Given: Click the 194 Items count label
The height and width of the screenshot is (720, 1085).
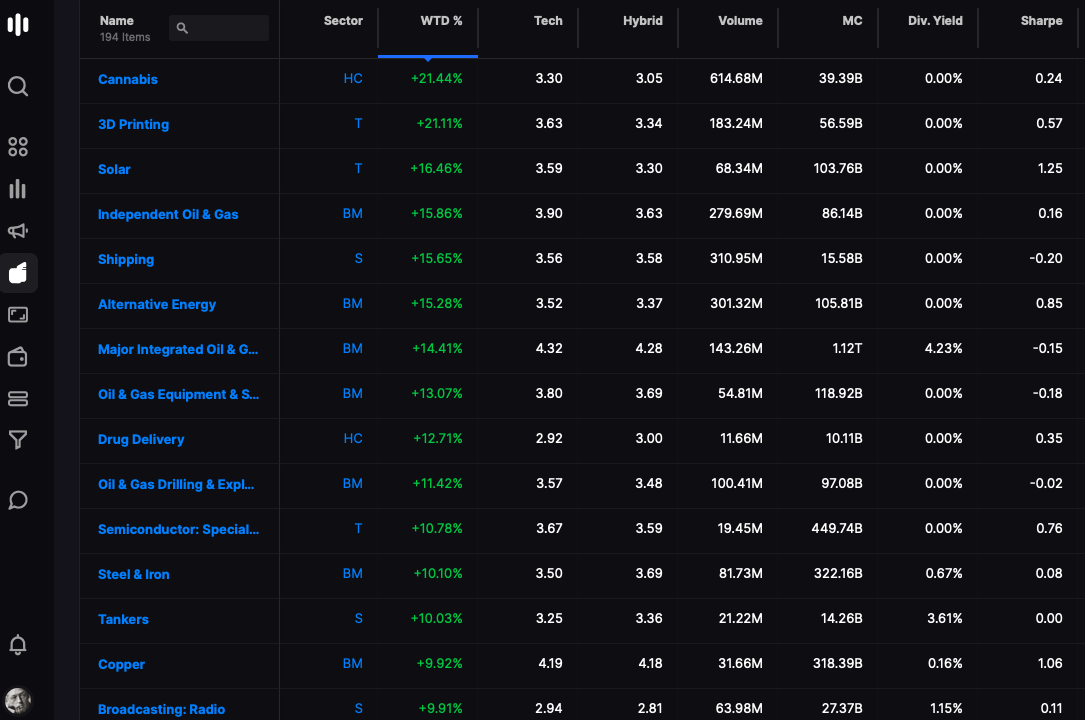Looking at the screenshot, I should point(125,37).
